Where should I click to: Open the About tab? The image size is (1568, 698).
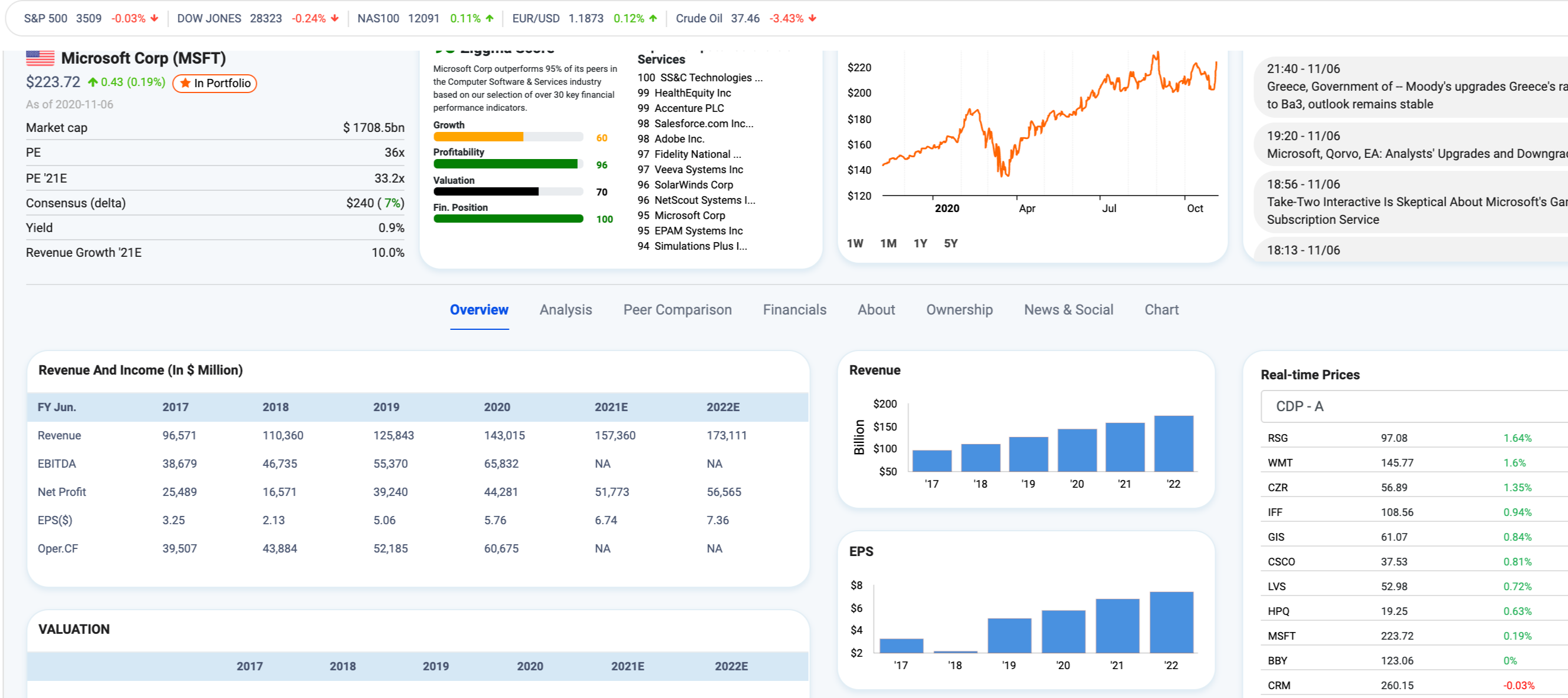pos(876,310)
